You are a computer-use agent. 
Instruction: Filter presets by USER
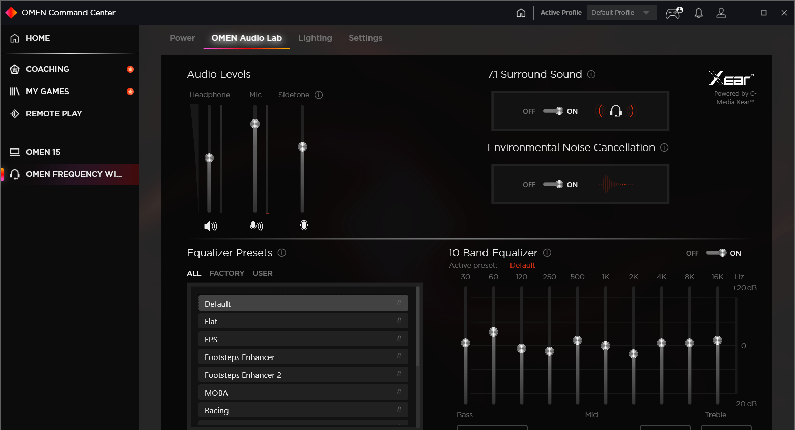point(262,273)
